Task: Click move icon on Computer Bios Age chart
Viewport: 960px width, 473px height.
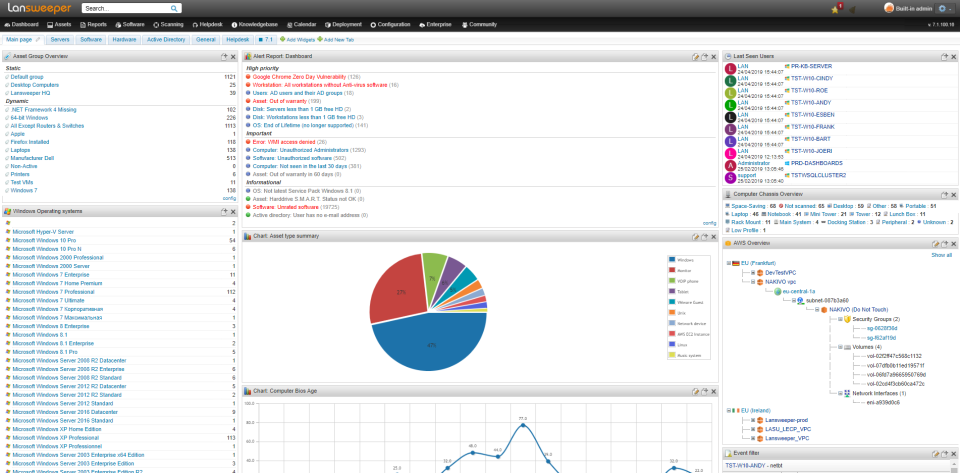Action: click(705, 391)
